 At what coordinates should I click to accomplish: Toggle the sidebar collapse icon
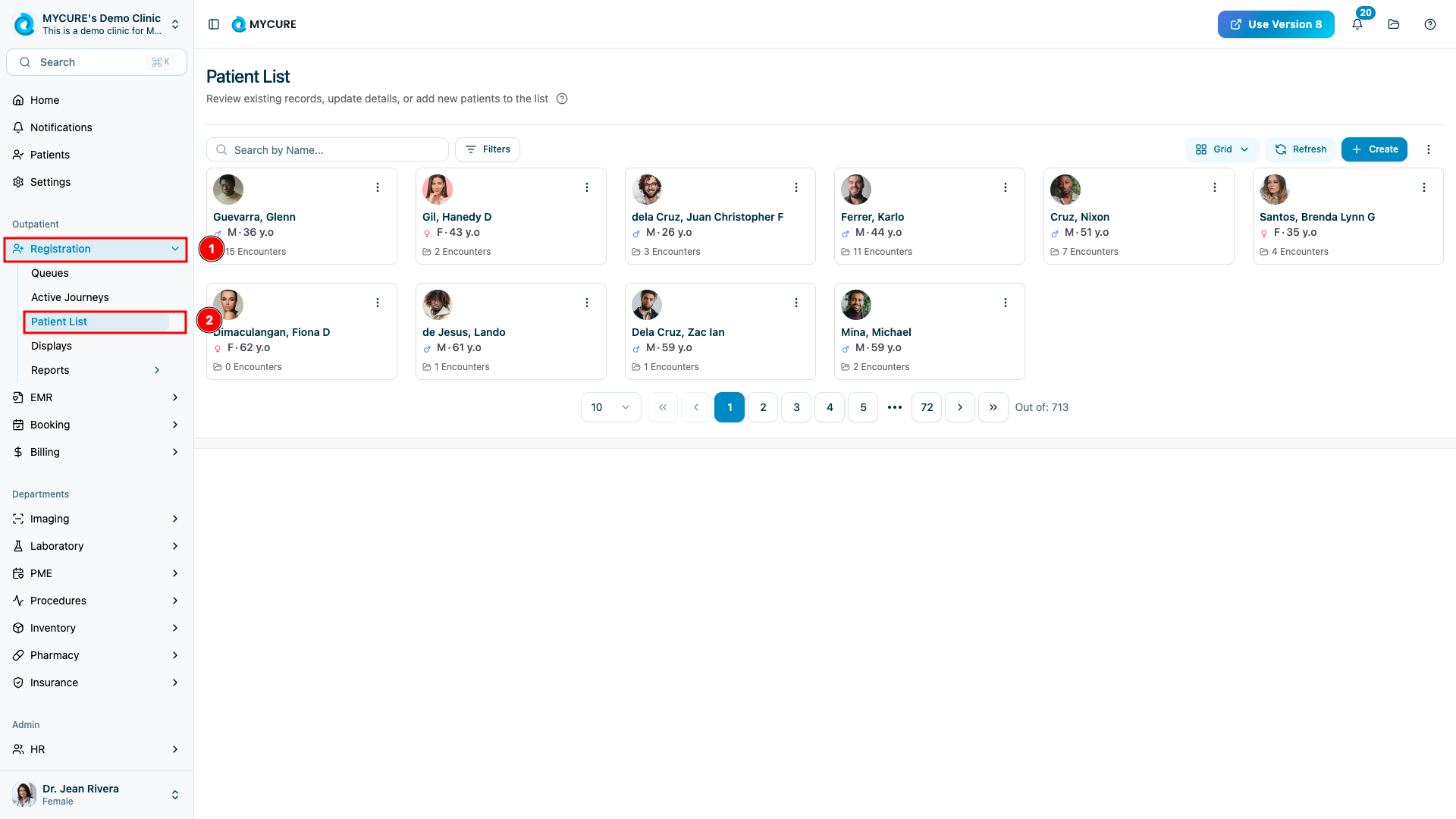pos(214,24)
